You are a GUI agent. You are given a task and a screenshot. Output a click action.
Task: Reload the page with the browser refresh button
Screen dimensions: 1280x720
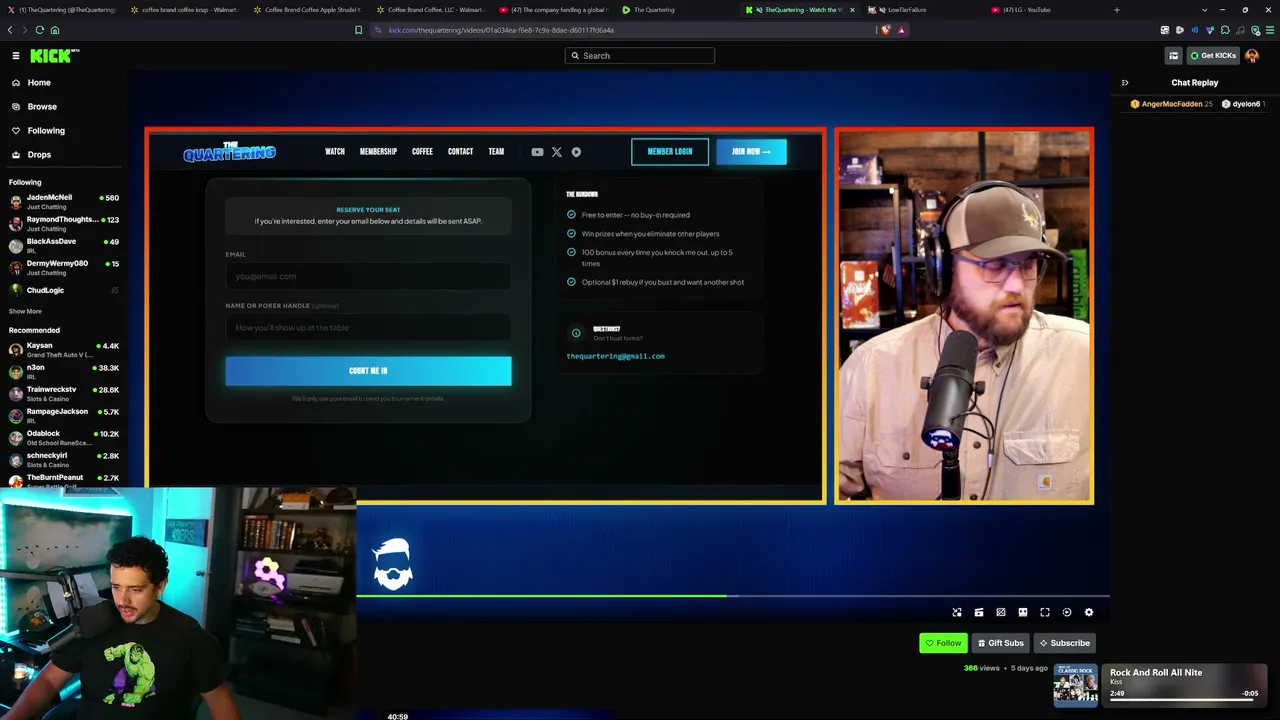pos(40,30)
